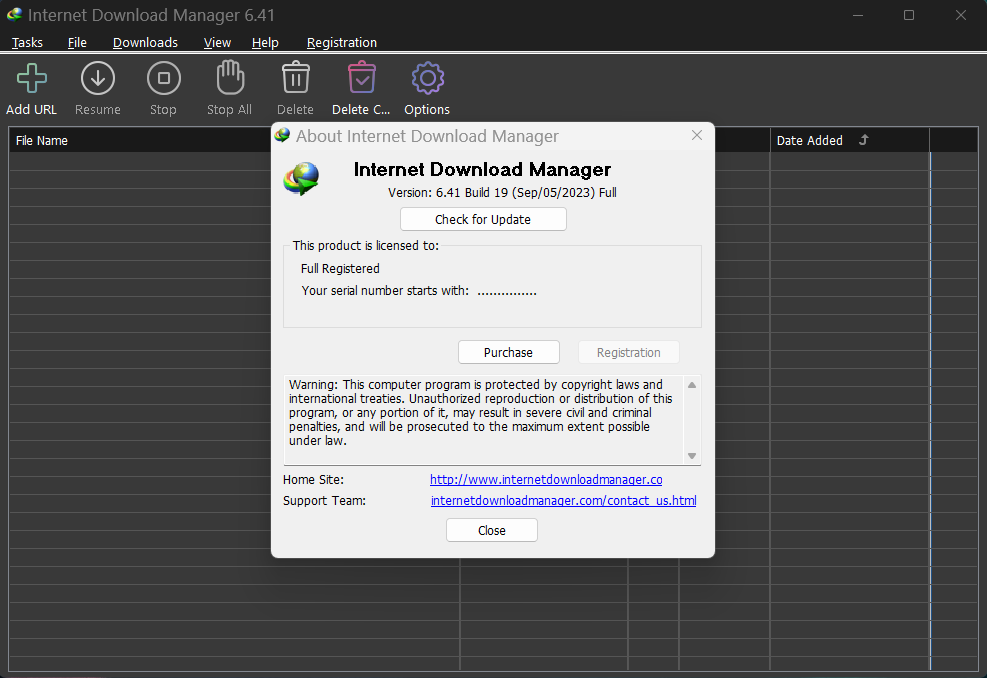Image resolution: width=987 pixels, height=678 pixels.
Task: Click the Purchase button
Action: (509, 352)
